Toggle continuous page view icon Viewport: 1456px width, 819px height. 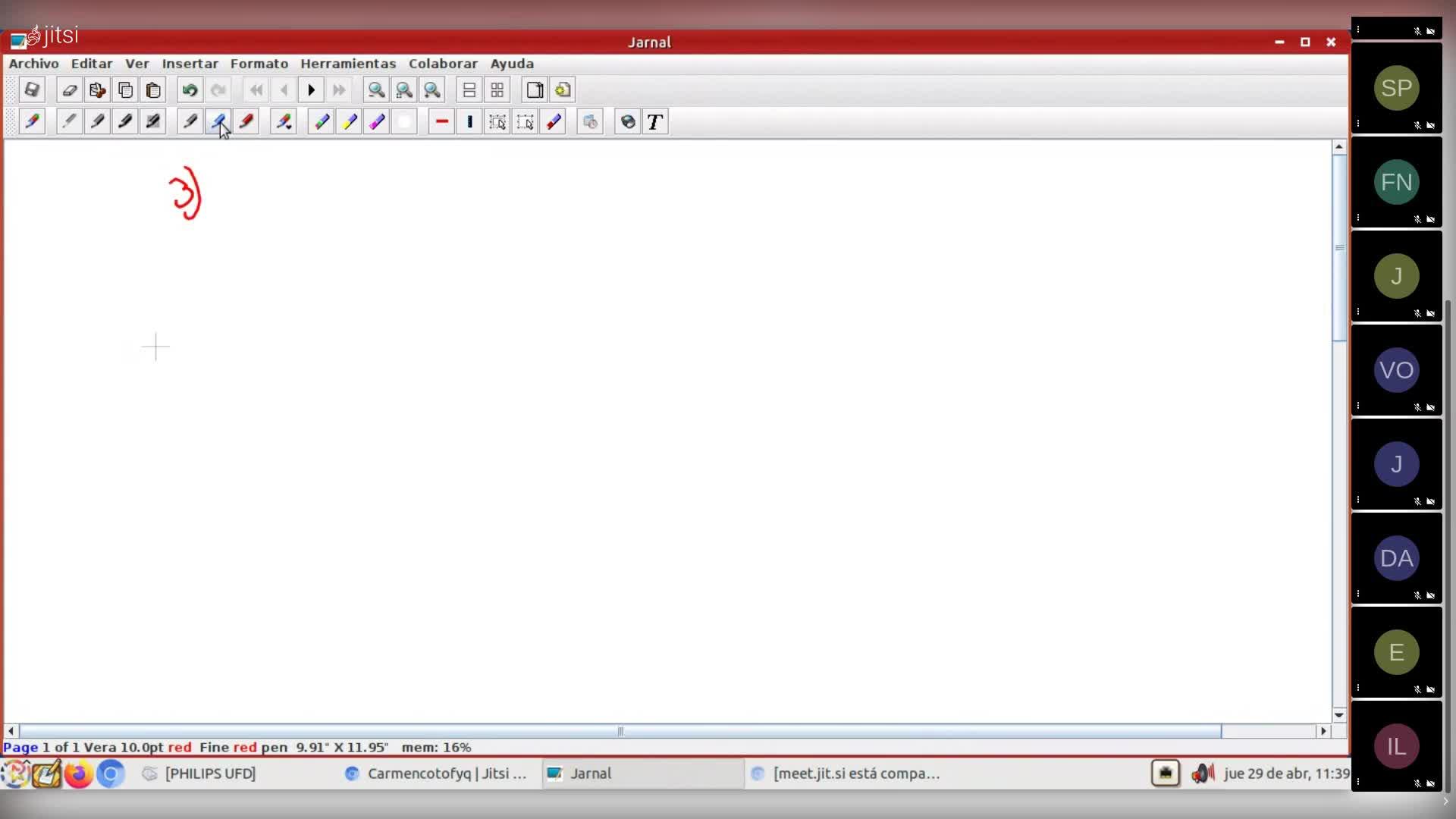[469, 90]
